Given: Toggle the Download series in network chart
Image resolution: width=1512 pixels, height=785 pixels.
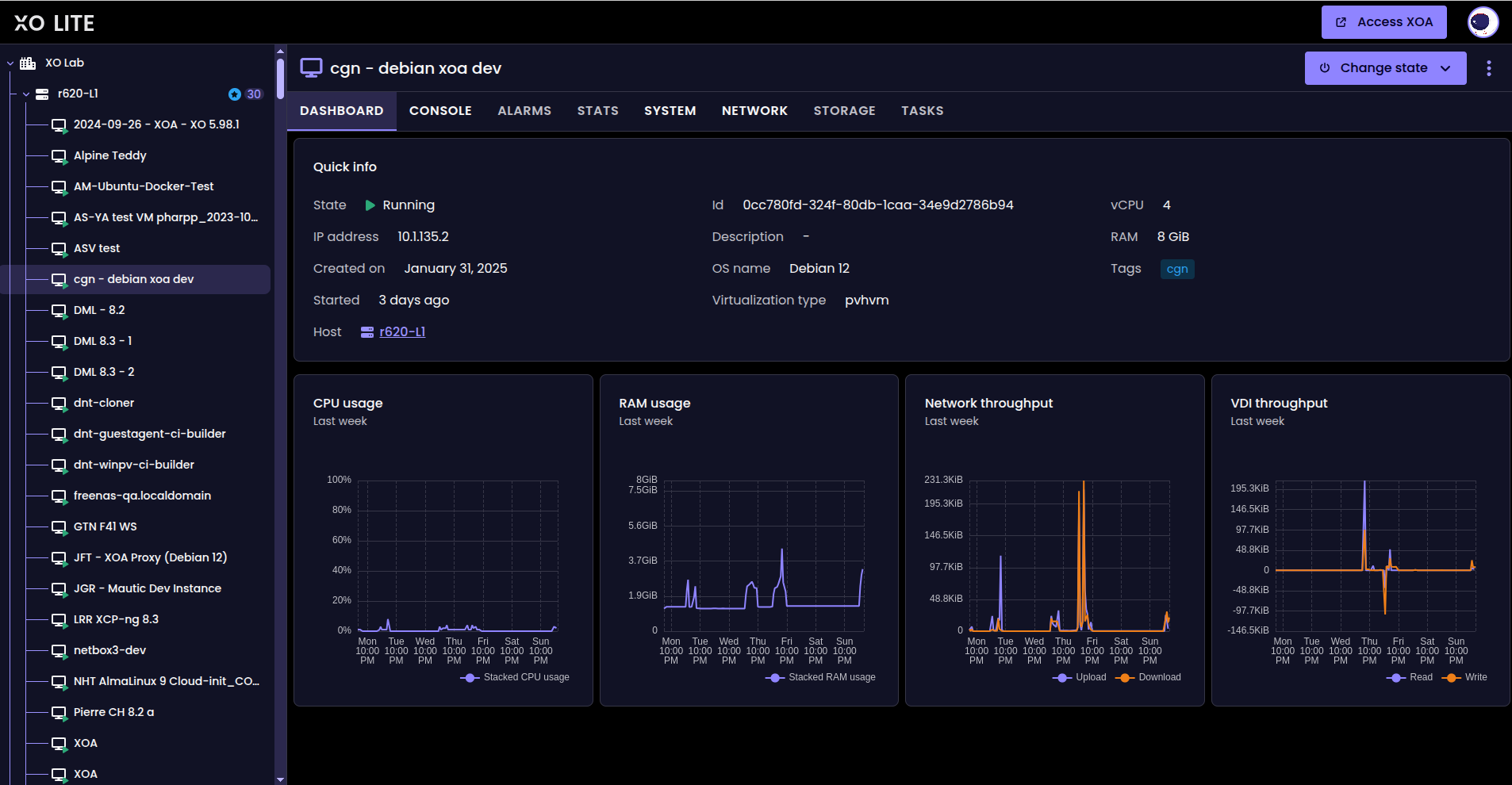Looking at the screenshot, I should tap(1148, 677).
